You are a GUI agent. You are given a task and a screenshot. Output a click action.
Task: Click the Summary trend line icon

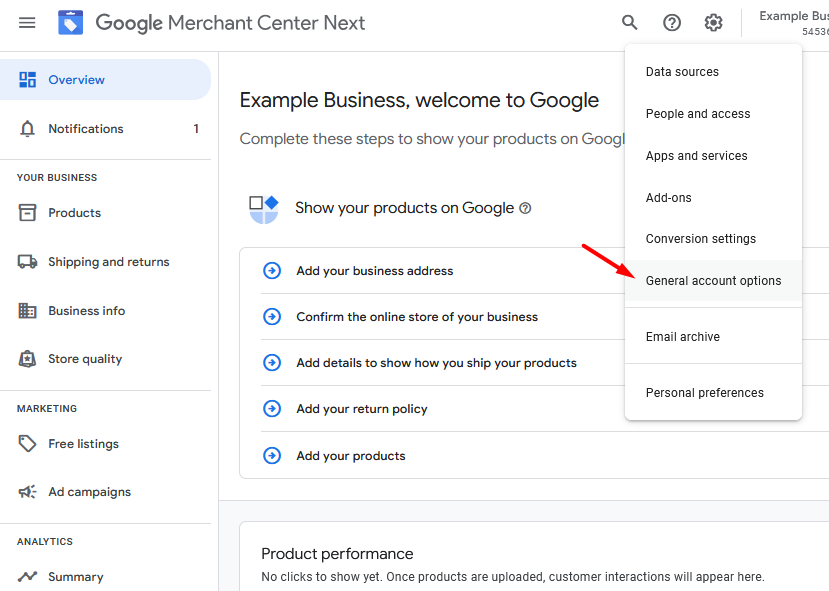coord(27,576)
